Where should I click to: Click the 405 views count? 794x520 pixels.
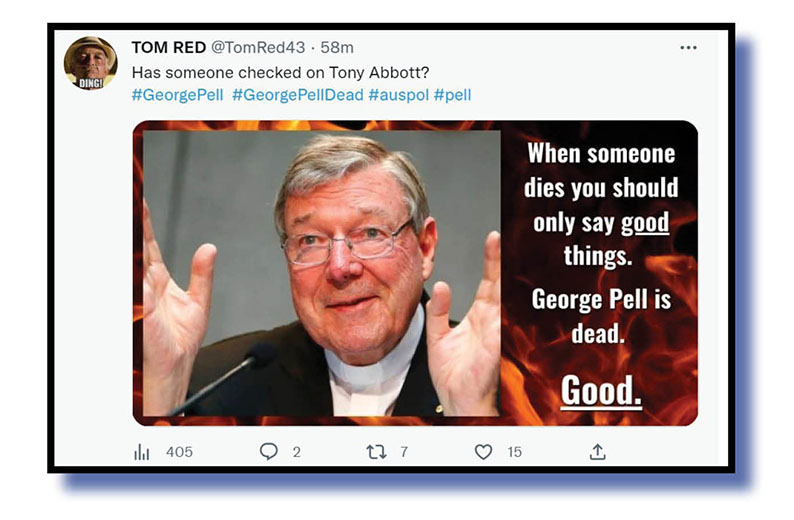[x=179, y=452]
